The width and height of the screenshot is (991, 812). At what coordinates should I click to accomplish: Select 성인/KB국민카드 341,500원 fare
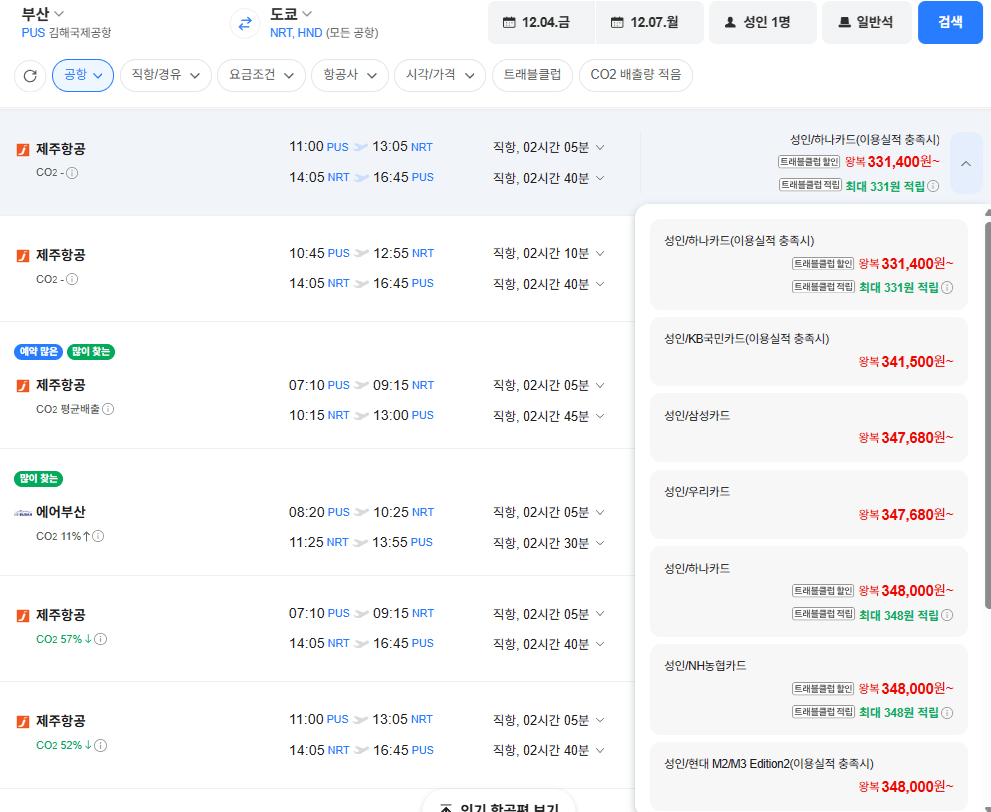[x=808, y=351]
